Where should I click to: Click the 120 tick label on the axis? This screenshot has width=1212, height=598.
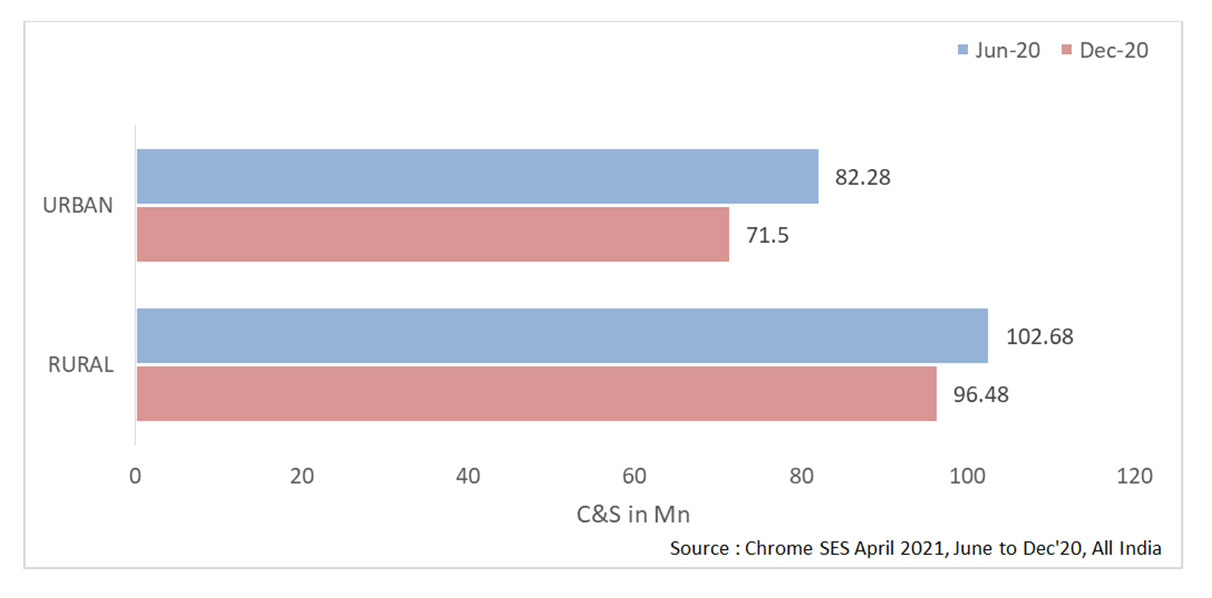pyautogui.click(x=1134, y=477)
